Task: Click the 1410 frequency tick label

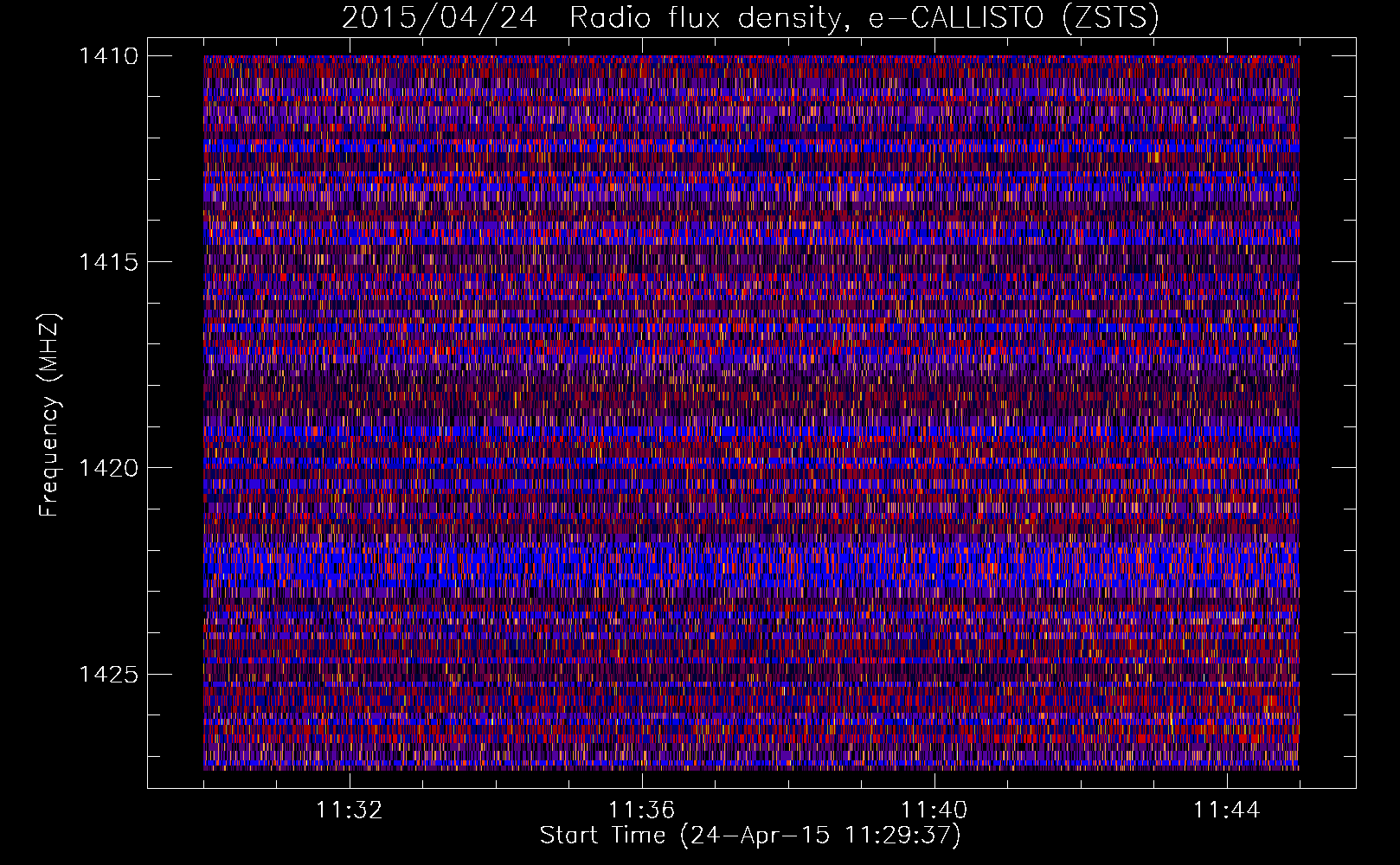Action: (x=108, y=56)
